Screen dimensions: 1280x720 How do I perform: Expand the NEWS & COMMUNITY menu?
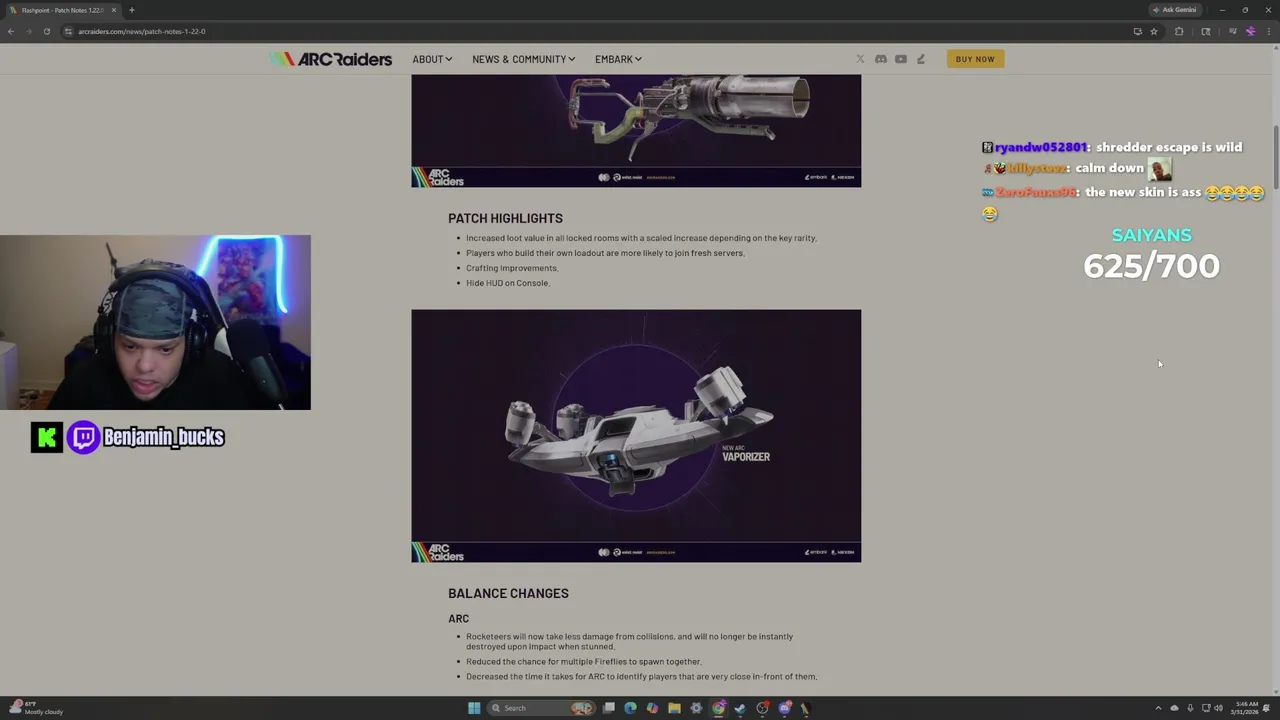tap(523, 59)
